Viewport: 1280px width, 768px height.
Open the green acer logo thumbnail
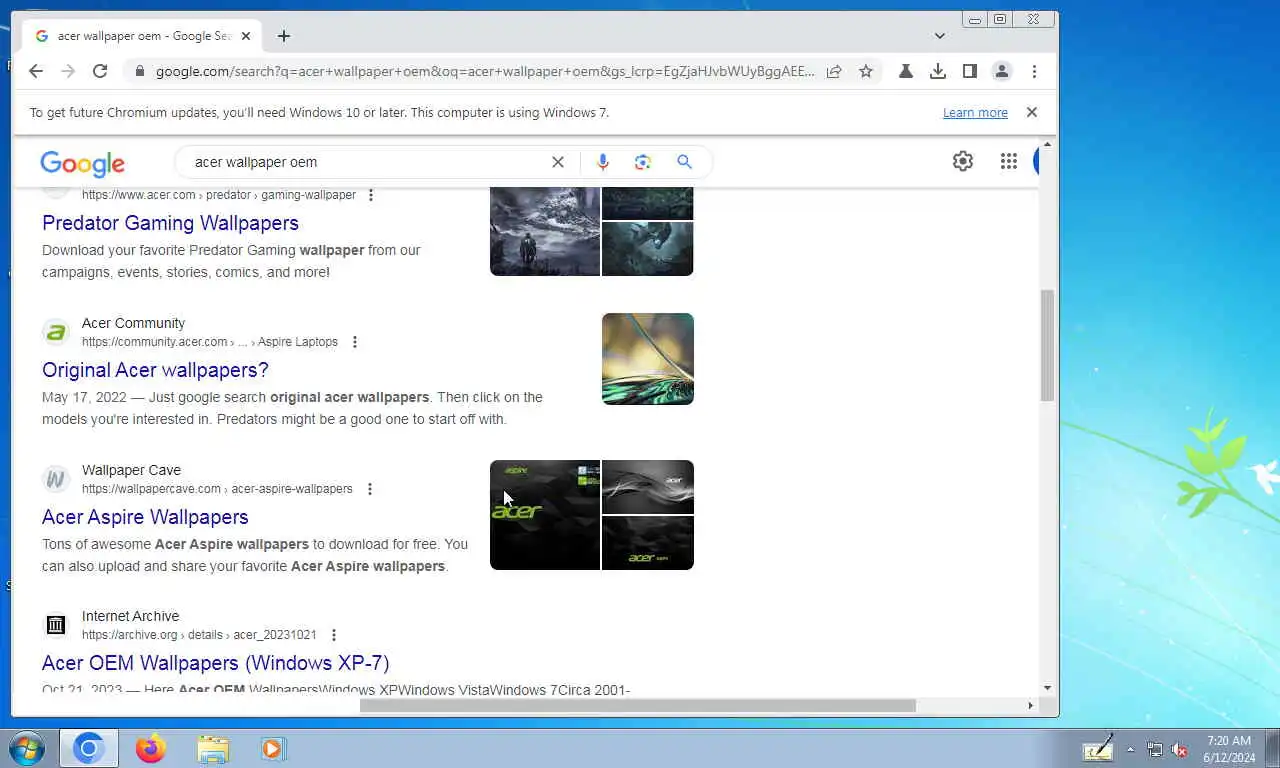coord(545,515)
